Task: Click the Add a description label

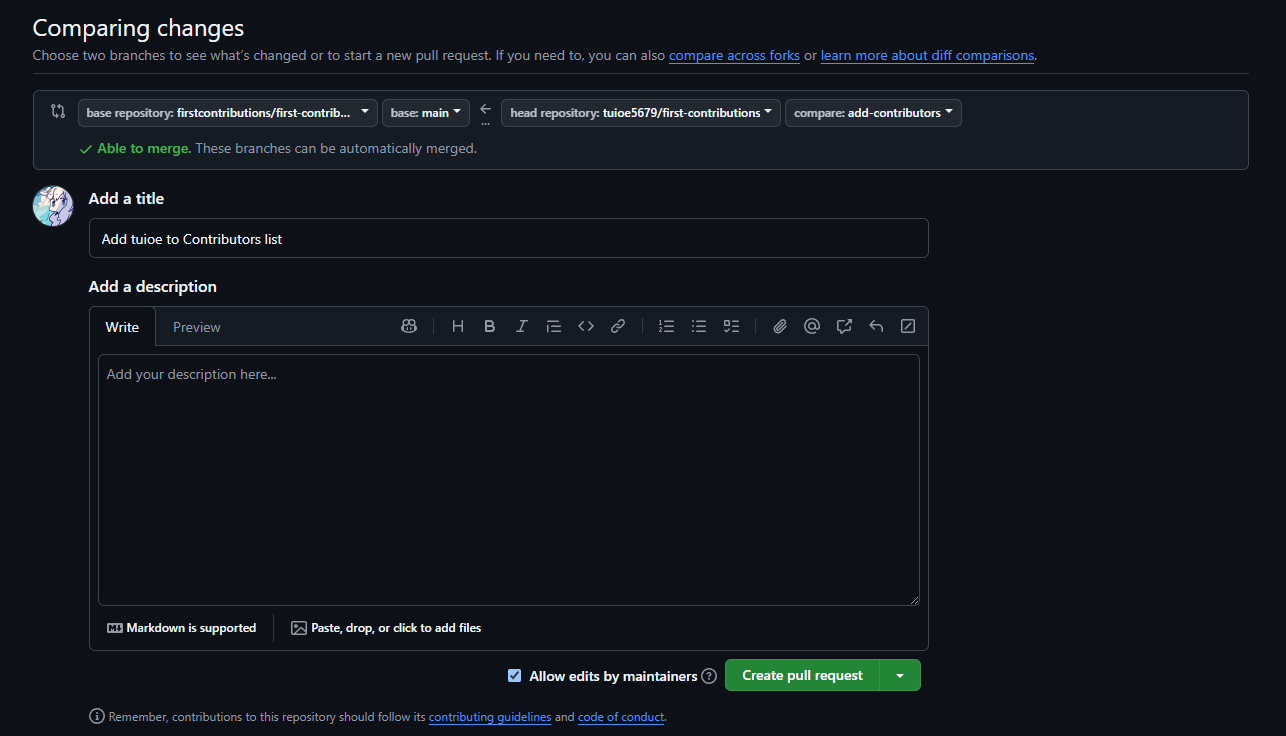Action: point(153,286)
